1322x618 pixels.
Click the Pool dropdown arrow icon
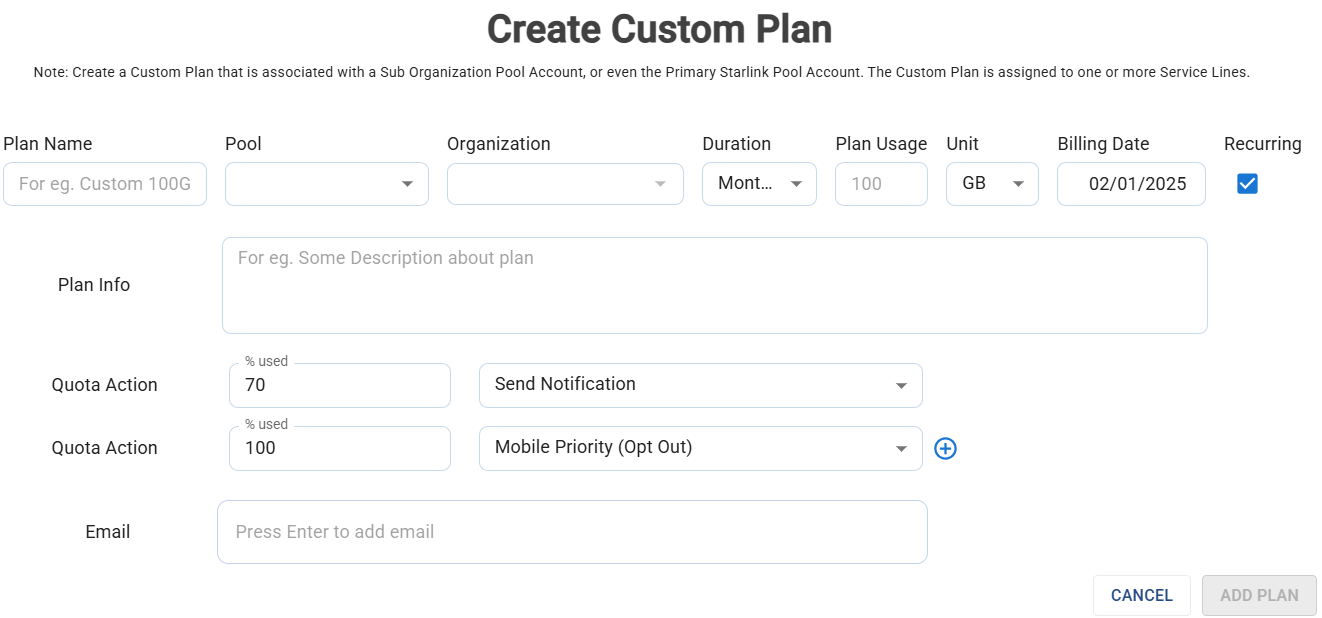(407, 184)
